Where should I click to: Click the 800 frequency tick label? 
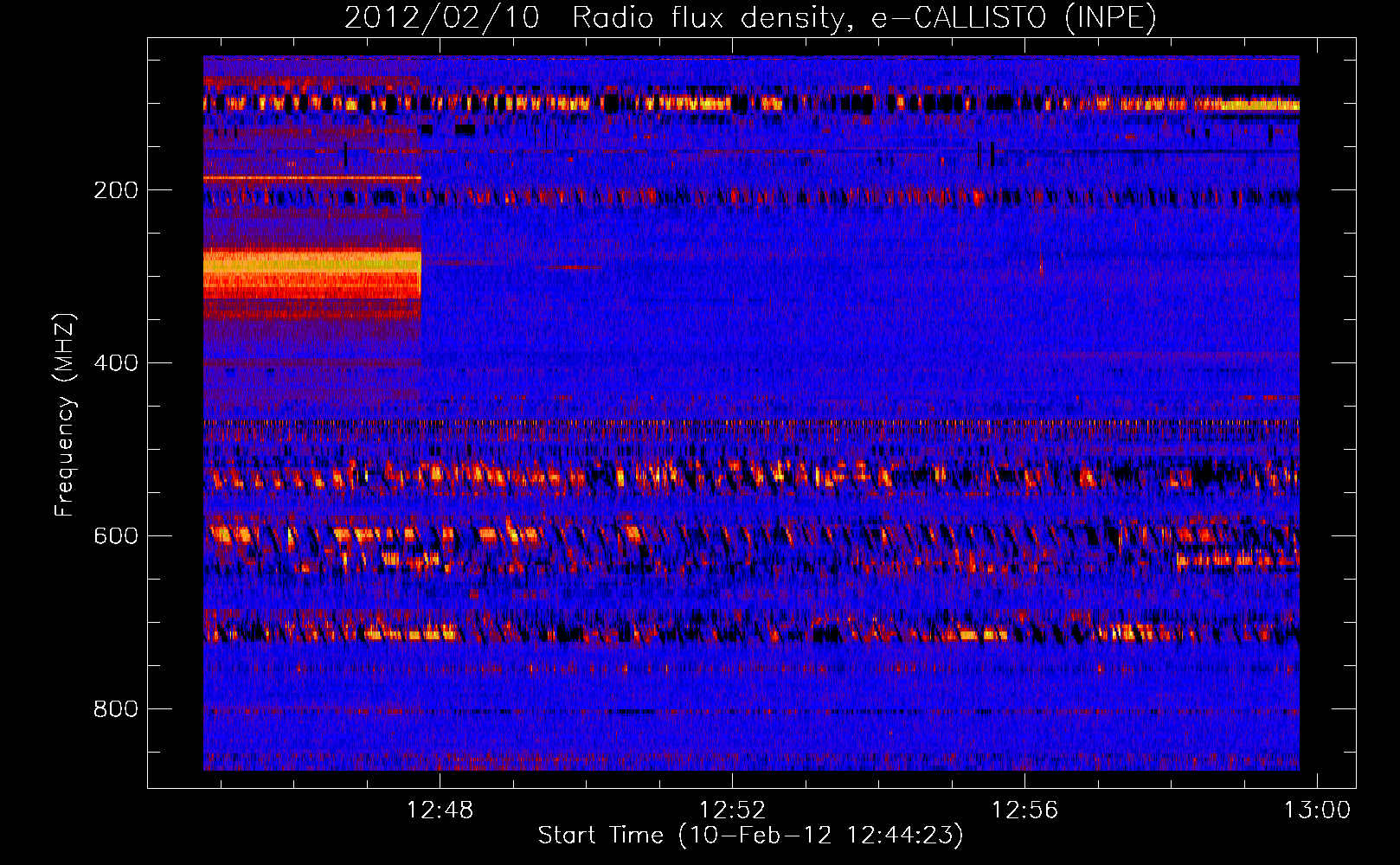(x=116, y=709)
